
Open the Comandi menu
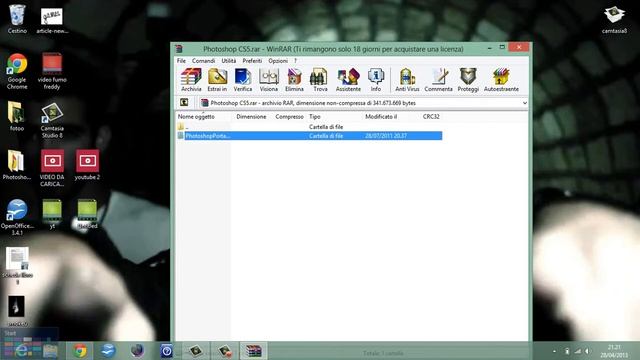tap(203, 61)
